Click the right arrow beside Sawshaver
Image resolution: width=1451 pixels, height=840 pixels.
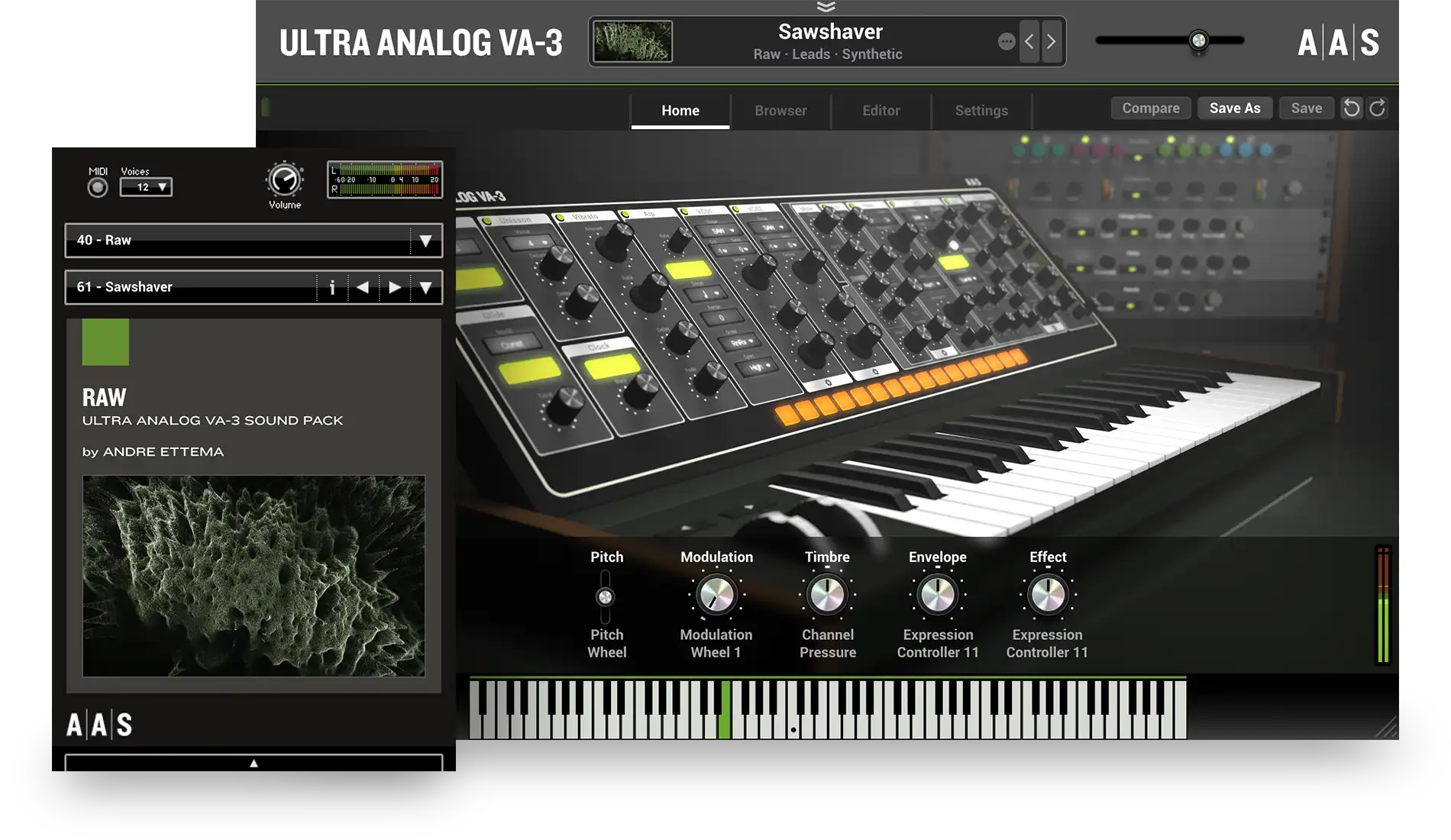click(394, 288)
